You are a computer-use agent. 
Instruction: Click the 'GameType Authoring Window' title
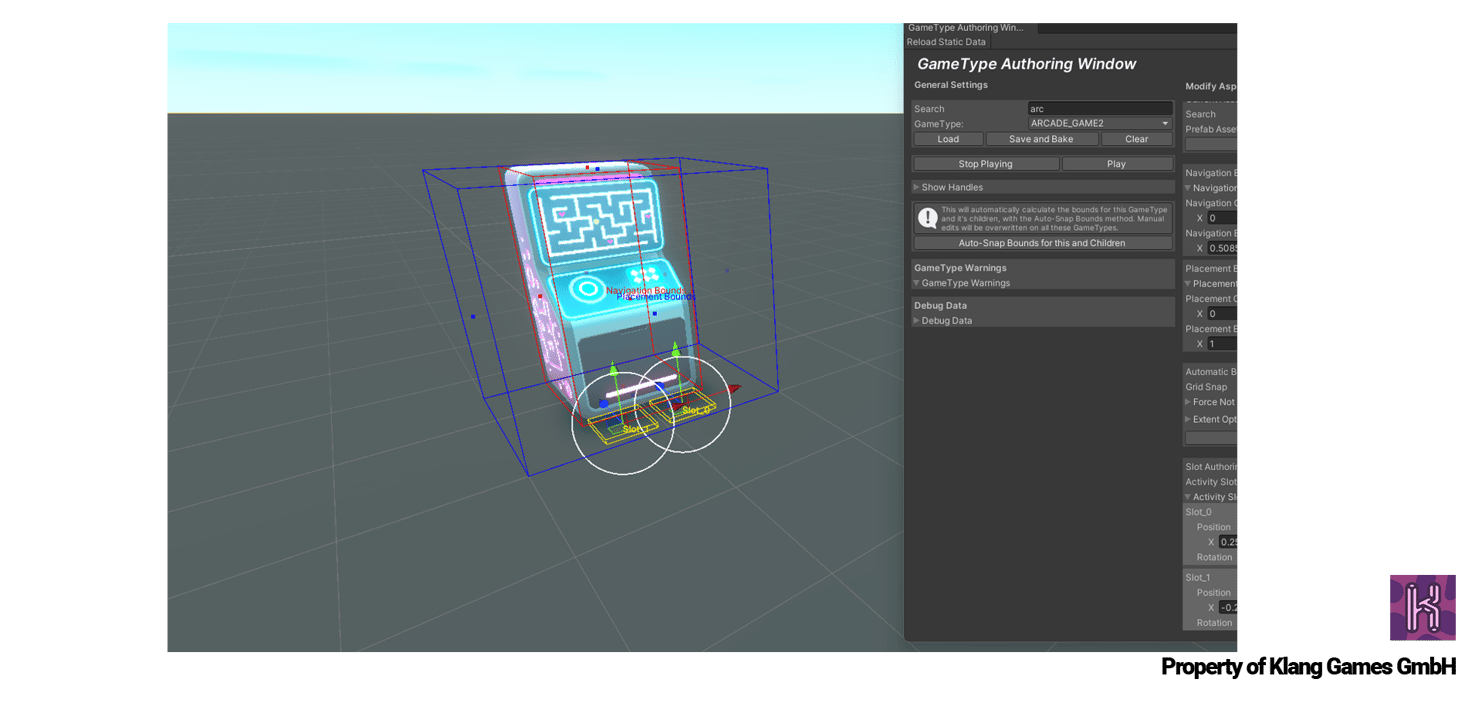(x=1026, y=64)
